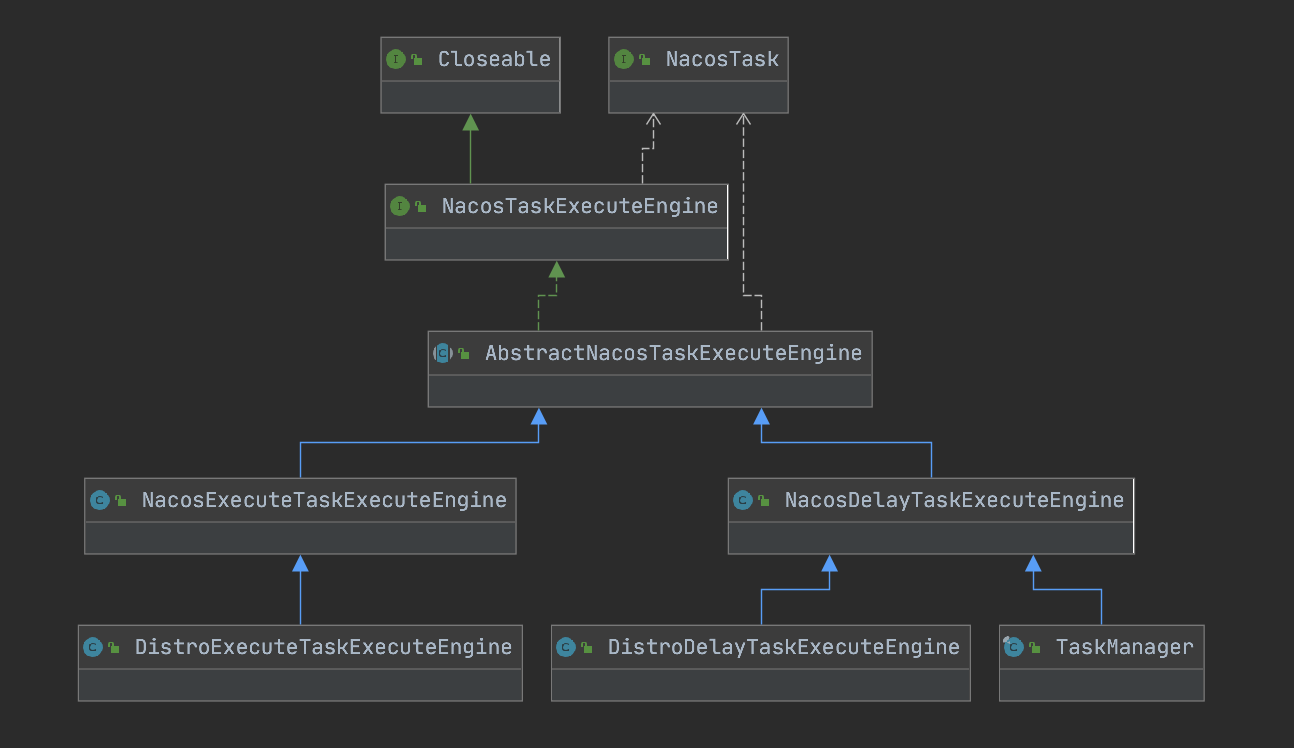The image size is (1294, 748).
Task: Click the NacosExecuteTaskExecuteEngine class icon
Action: pyautogui.click(x=99, y=500)
